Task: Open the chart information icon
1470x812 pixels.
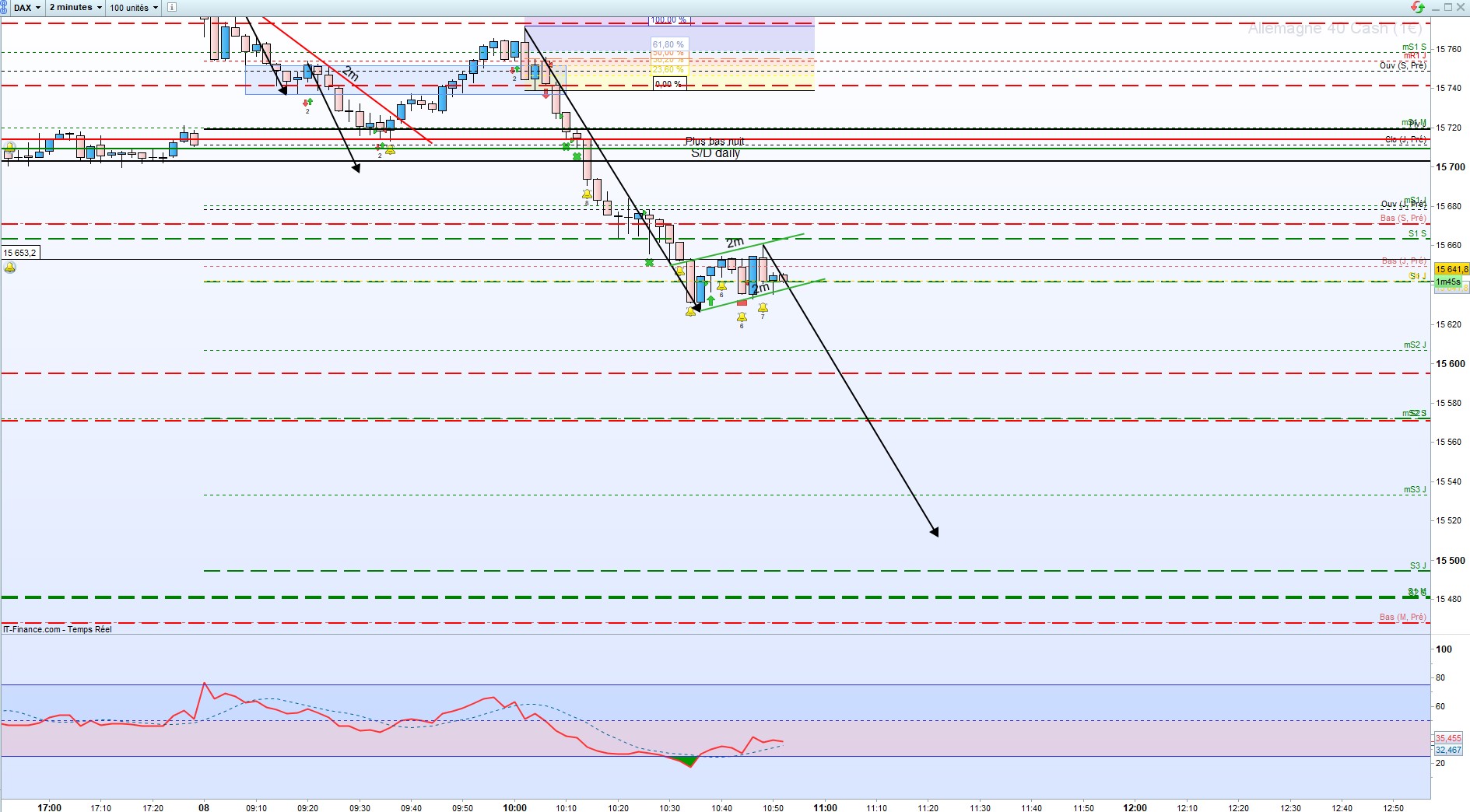Action: click(172, 7)
